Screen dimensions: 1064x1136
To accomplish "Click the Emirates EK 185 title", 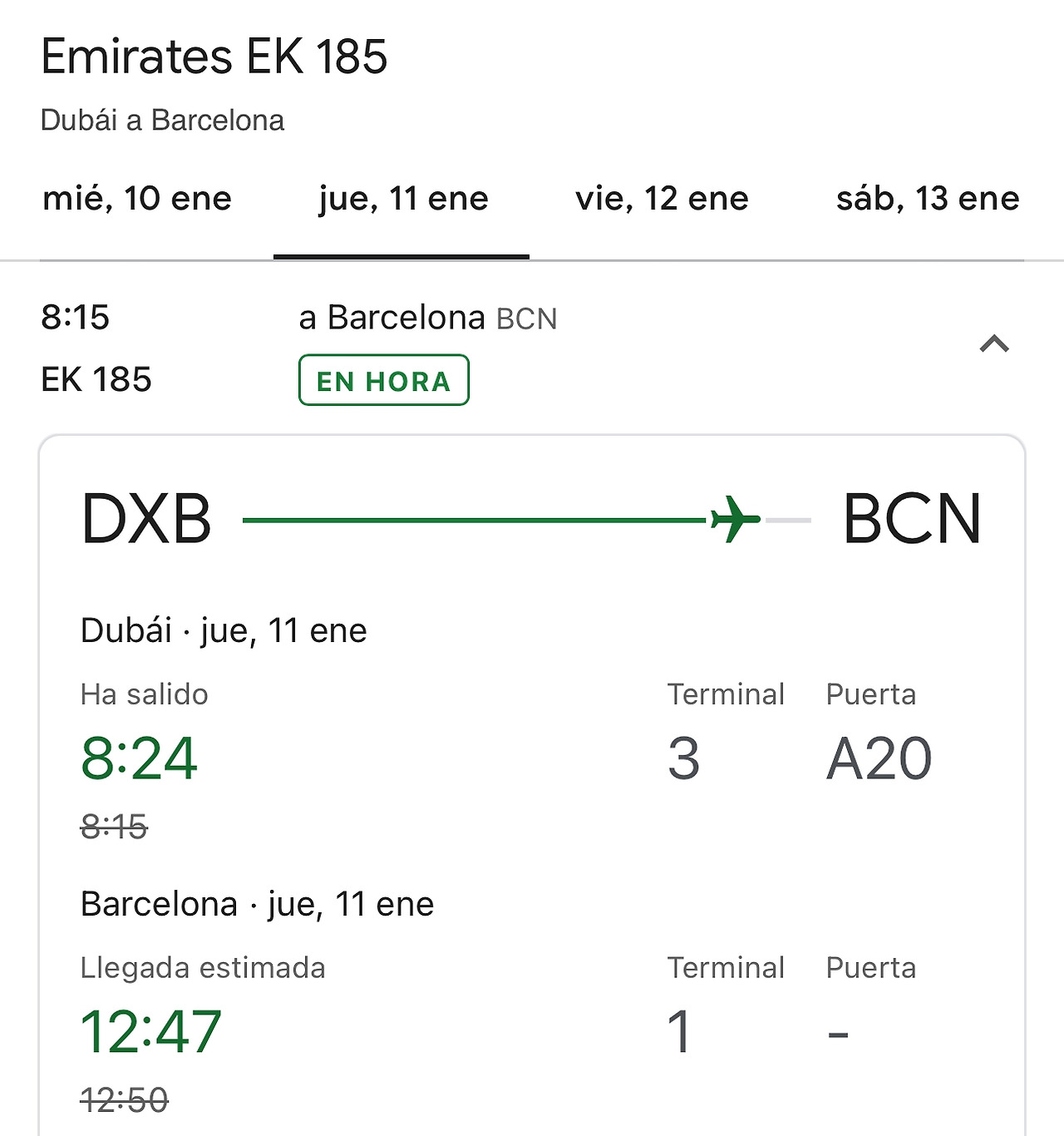I will tap(214, 57).
